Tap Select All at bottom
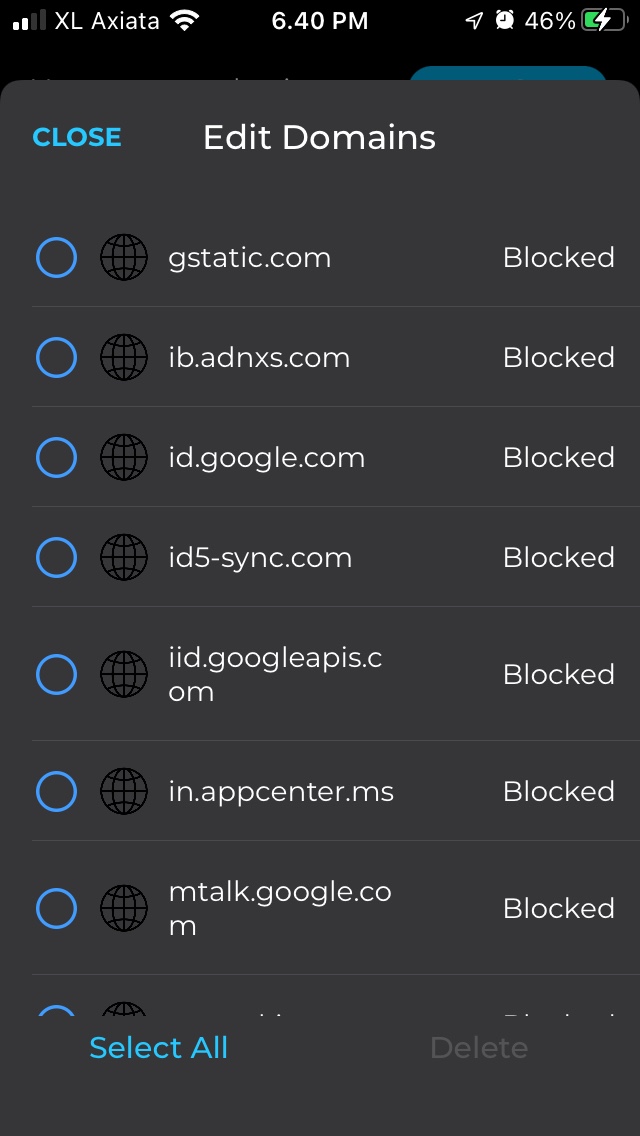Image resolution: width=640 pixels, height=1136 pixels. [159, 1047]
